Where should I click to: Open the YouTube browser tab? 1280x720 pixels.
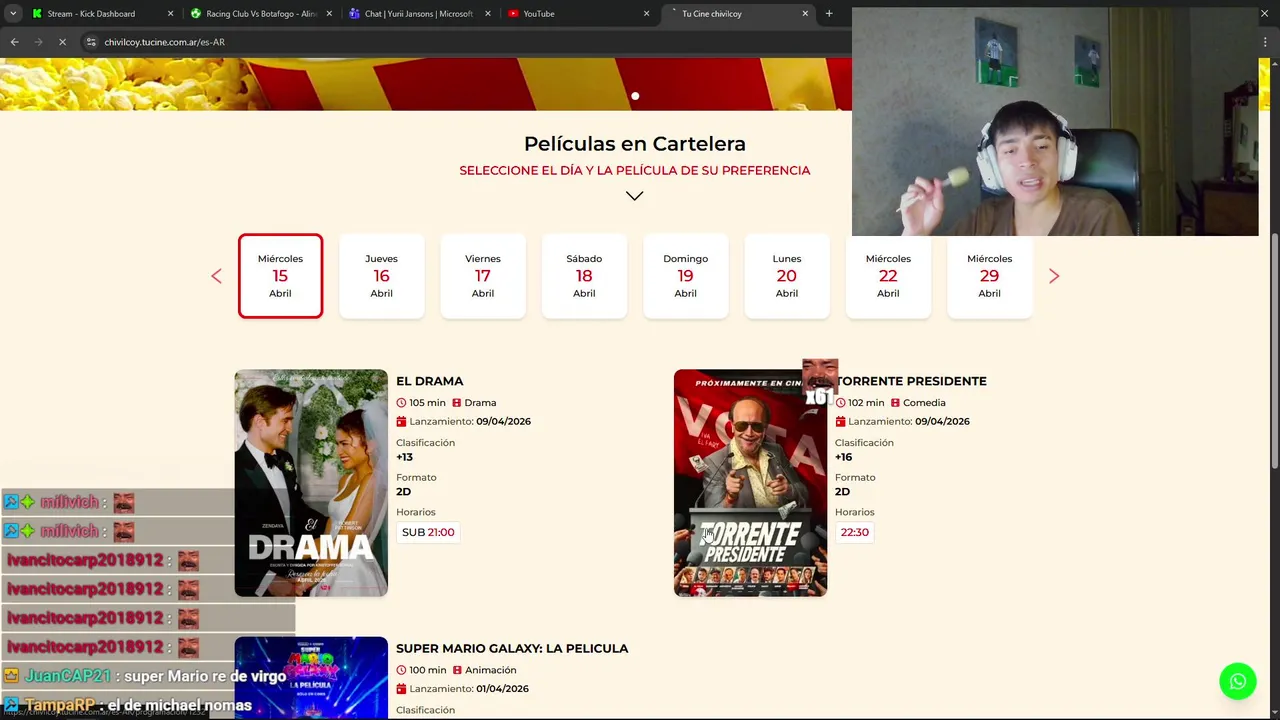coord(577,14)
